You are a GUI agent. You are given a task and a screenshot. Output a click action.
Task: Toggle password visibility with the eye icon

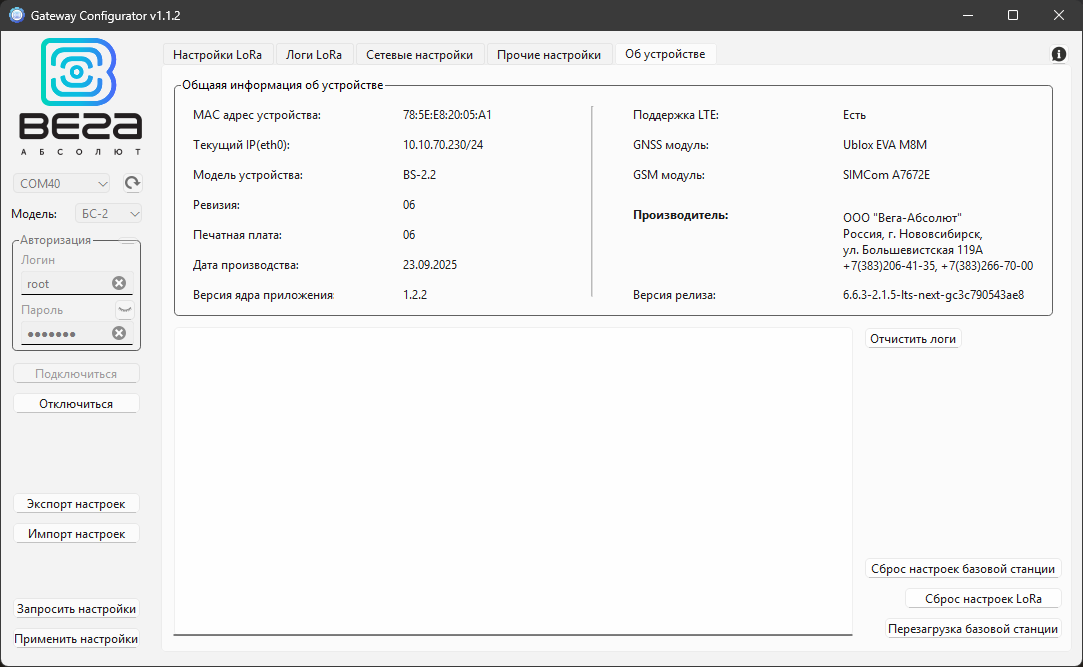click(x=127, y=309)
